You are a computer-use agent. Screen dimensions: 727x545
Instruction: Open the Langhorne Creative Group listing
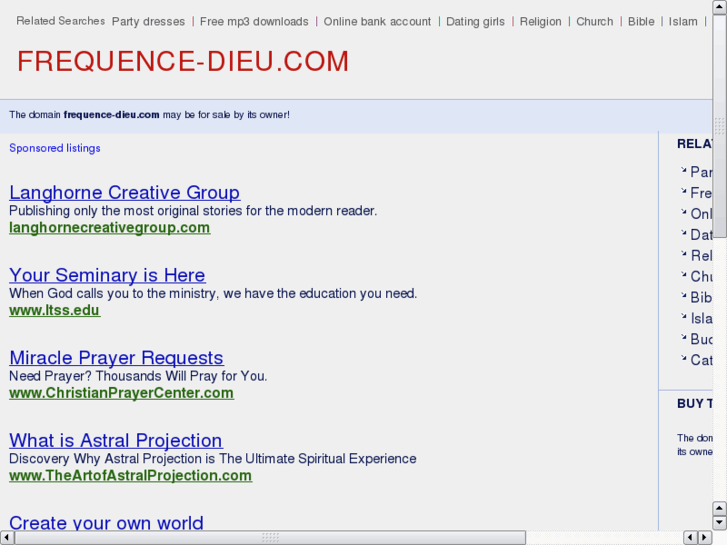click(125, 192)
